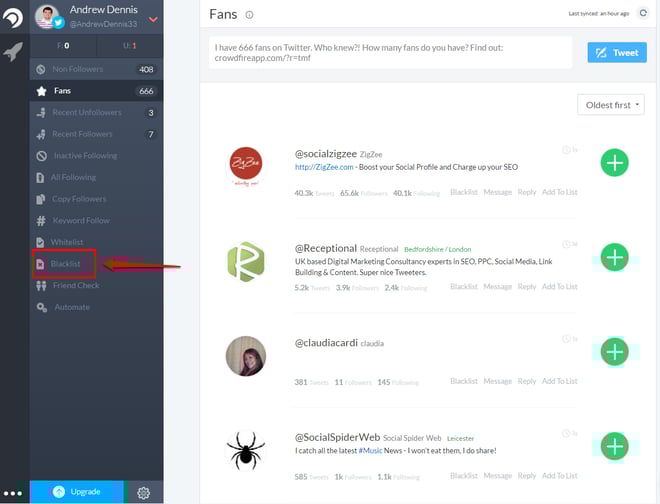660x504 pixels.
Task: Click the Non Followers blocked-circle icon
Action: (x=41, y=69)
